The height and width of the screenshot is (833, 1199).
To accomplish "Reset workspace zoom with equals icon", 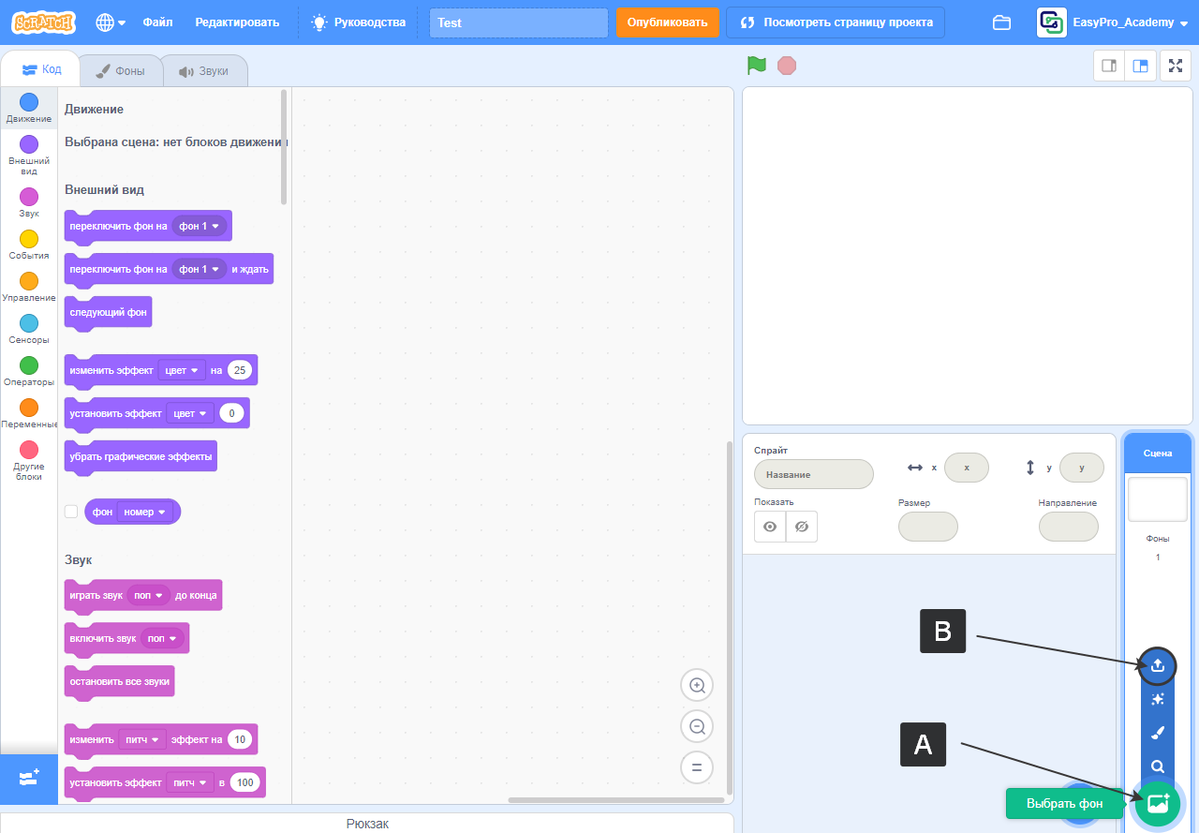I will click(x=697, y=767).
